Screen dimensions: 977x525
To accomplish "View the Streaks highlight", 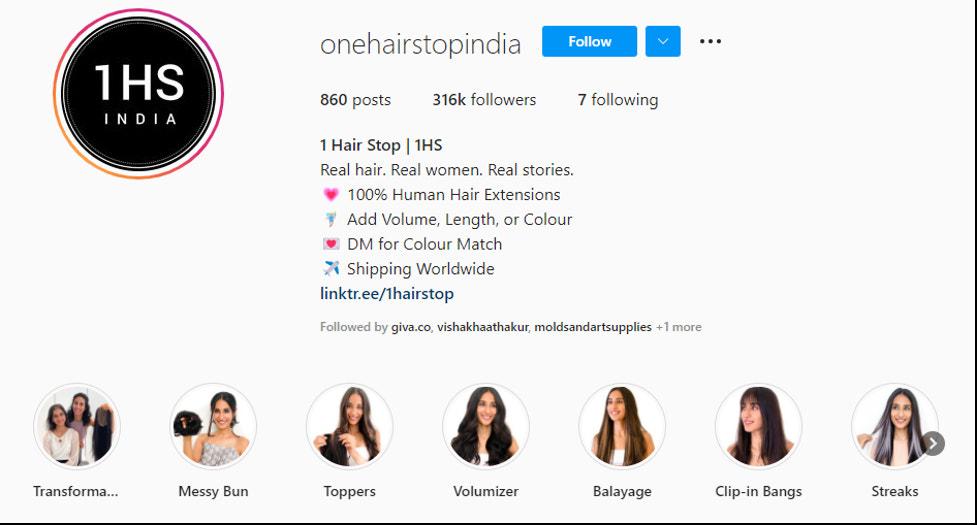I will 895,426.
